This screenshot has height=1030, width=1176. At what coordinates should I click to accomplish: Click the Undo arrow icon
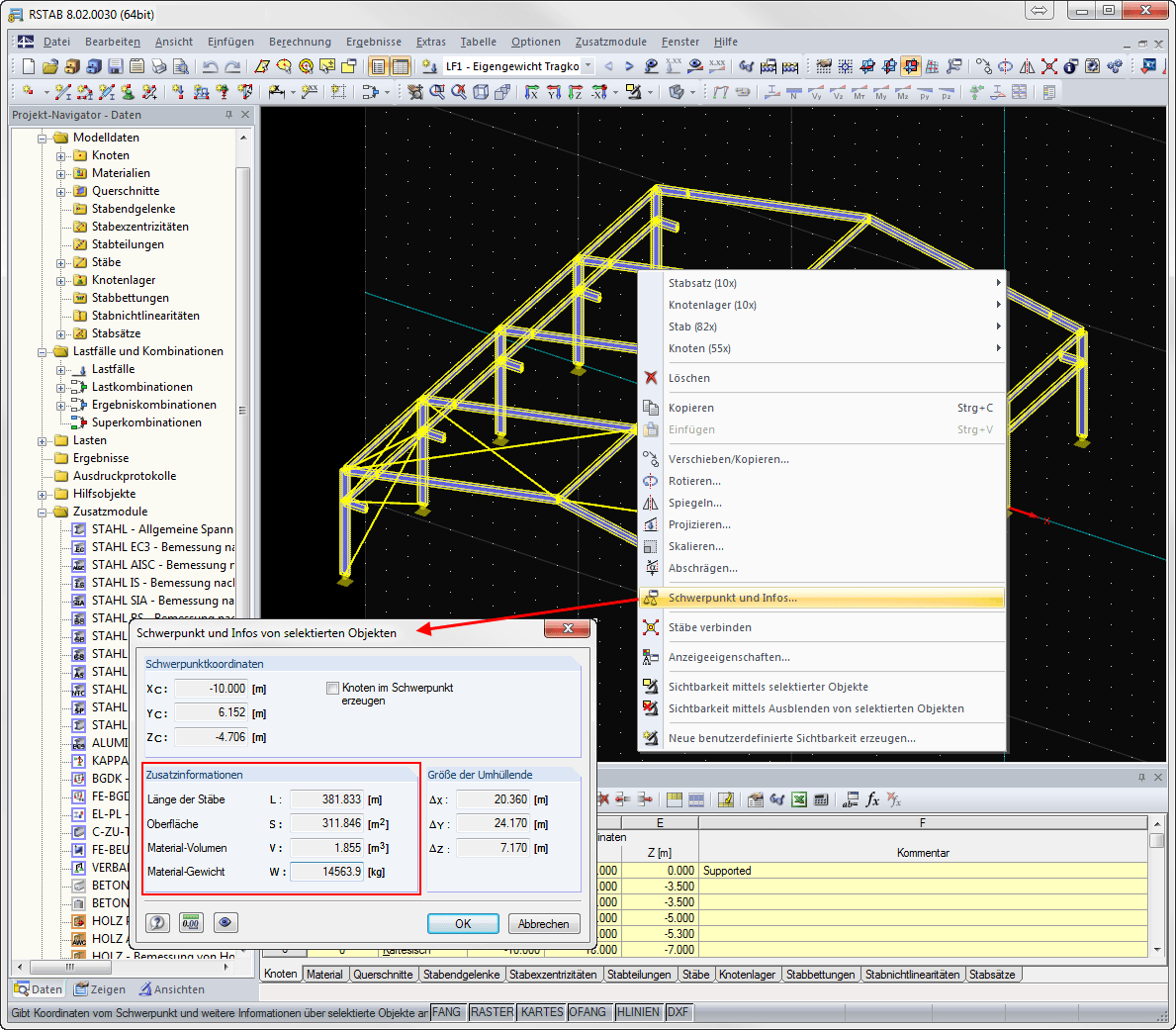click(x=211, y=66)
